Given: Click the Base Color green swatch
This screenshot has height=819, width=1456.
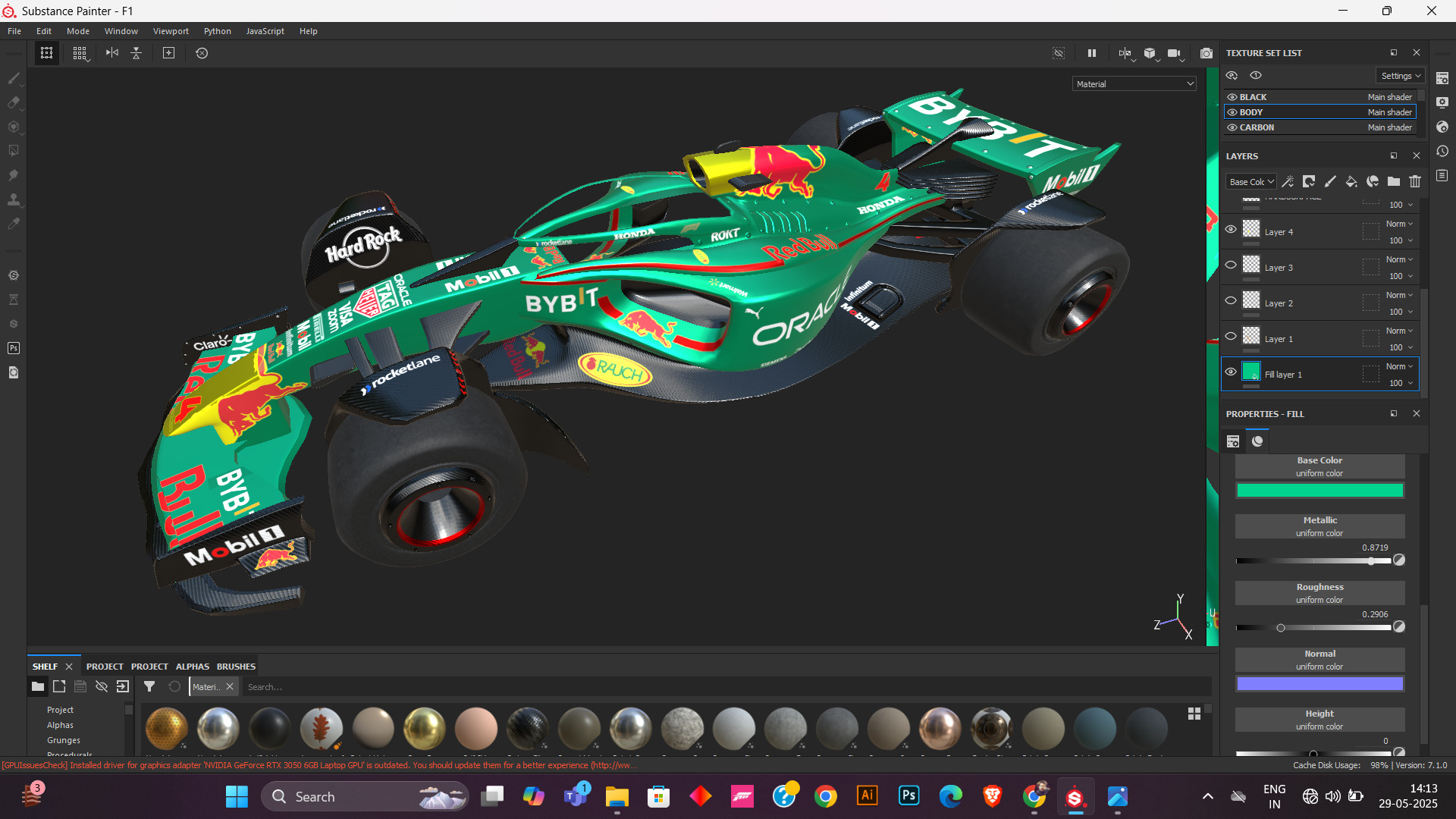Looking at the screenshot, I should pos(1319,491).
